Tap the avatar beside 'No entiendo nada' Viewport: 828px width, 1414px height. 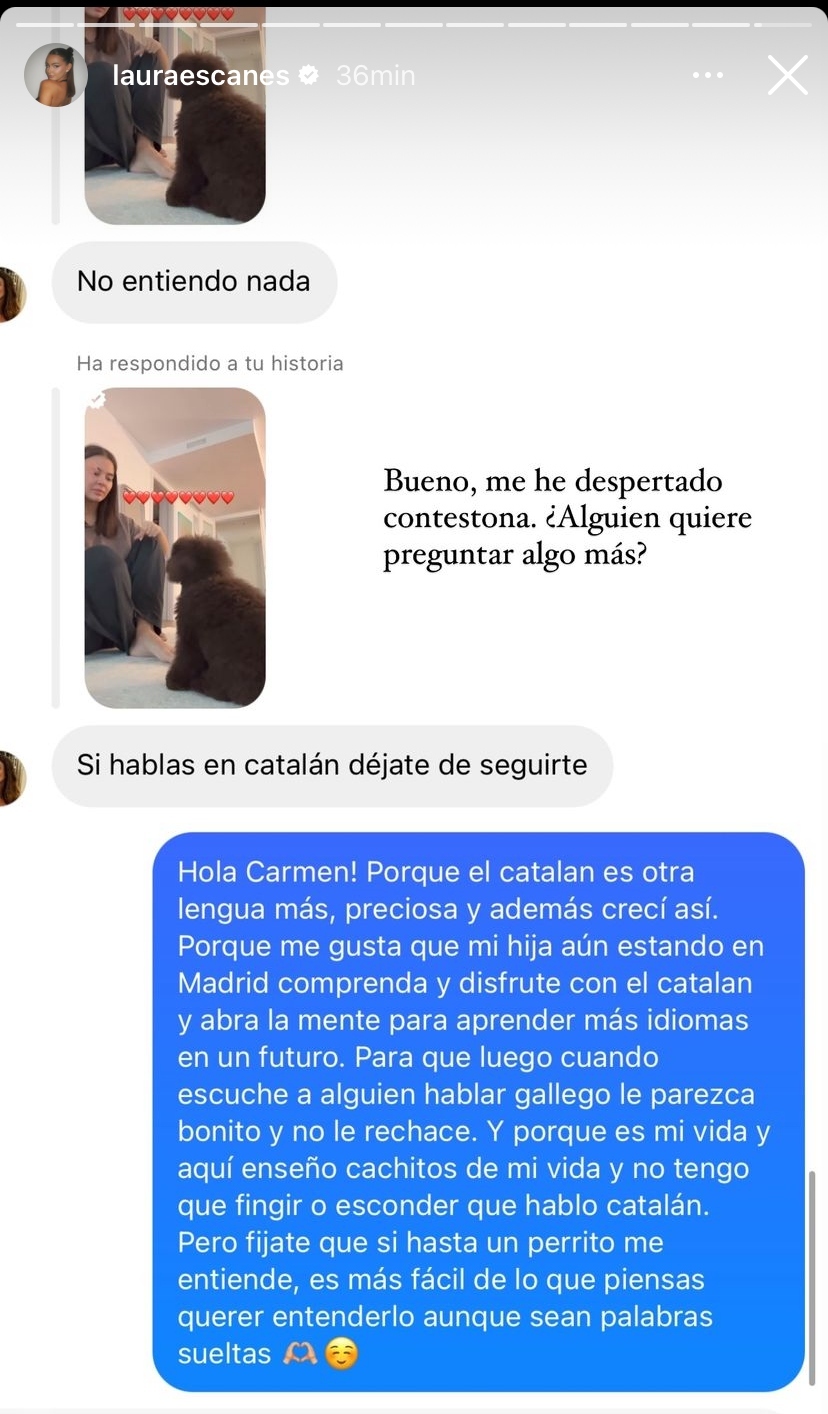10,294
